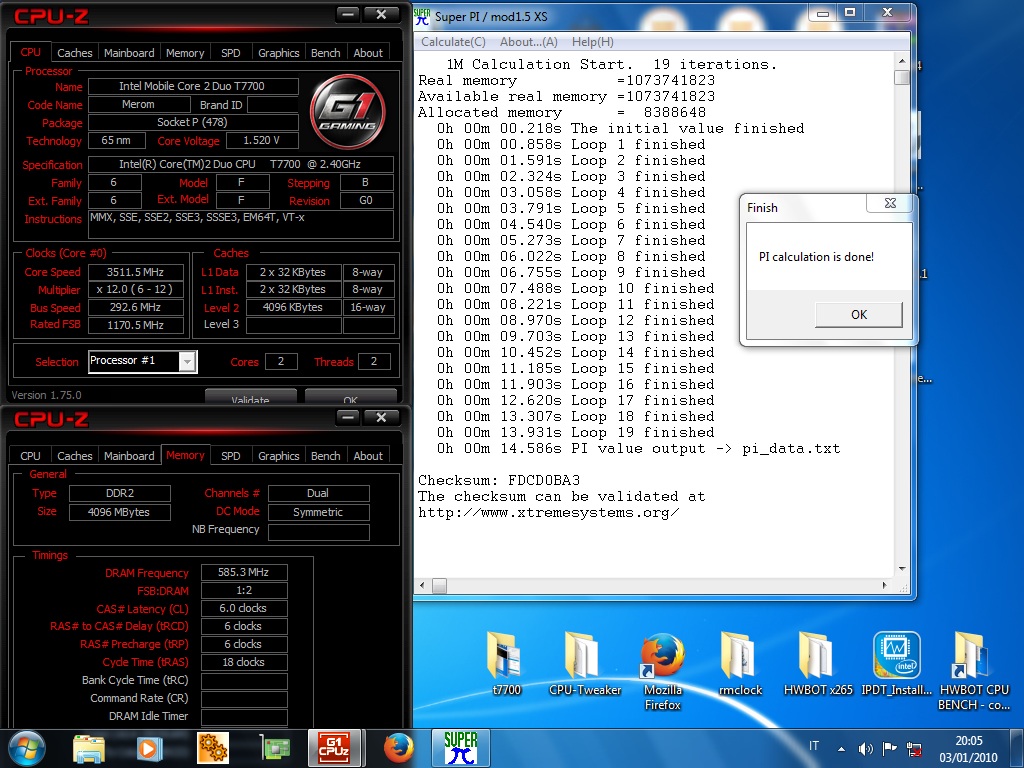Switch to Memory tab in the top CPU-Z window

coord(185,53)
